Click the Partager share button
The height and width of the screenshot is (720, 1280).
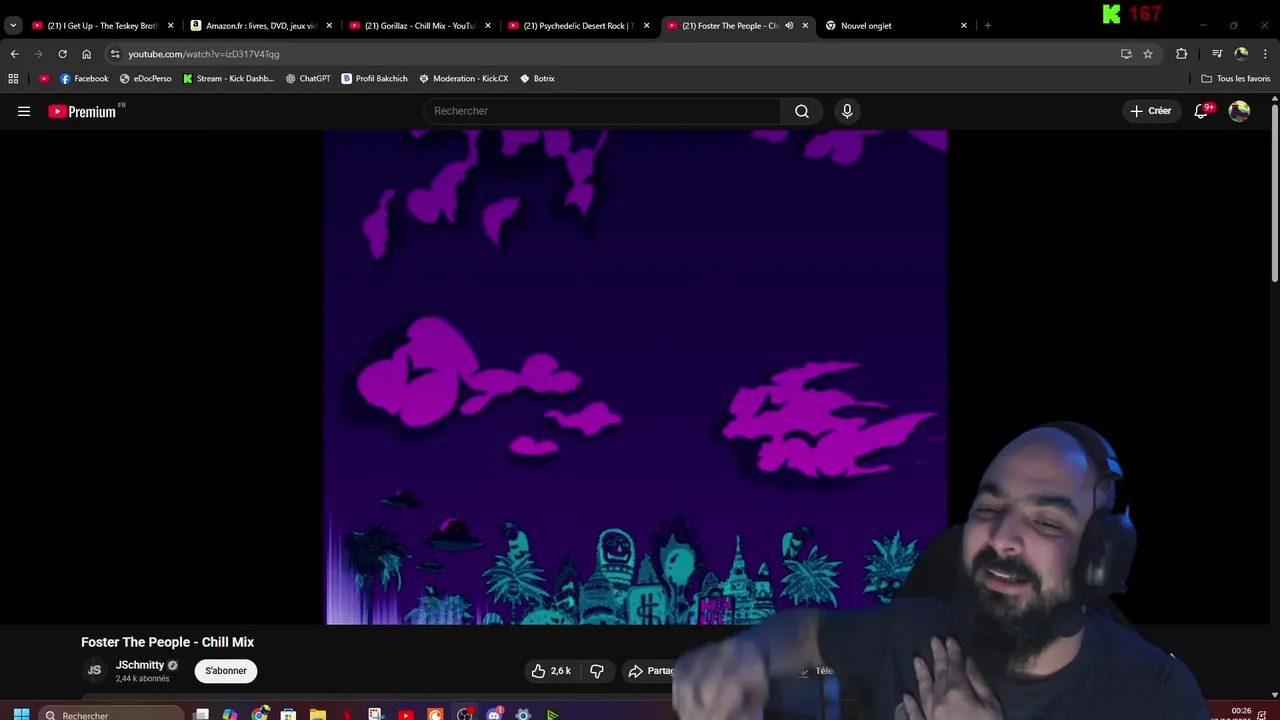pos(652,671)
